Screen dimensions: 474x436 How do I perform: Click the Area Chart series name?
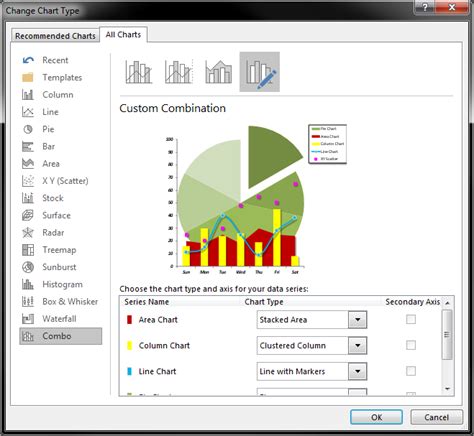pos(158,320)
